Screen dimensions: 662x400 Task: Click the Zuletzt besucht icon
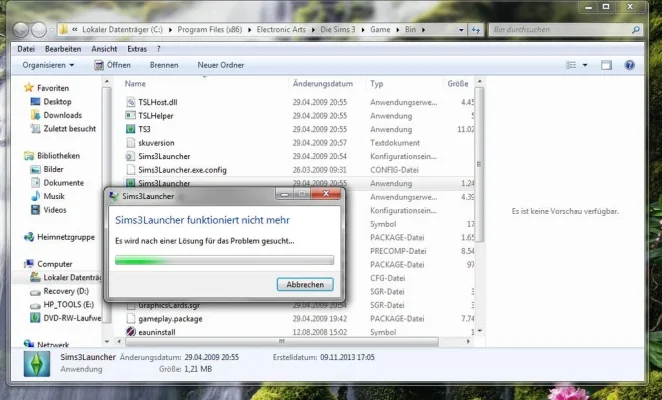coord(35,128)
